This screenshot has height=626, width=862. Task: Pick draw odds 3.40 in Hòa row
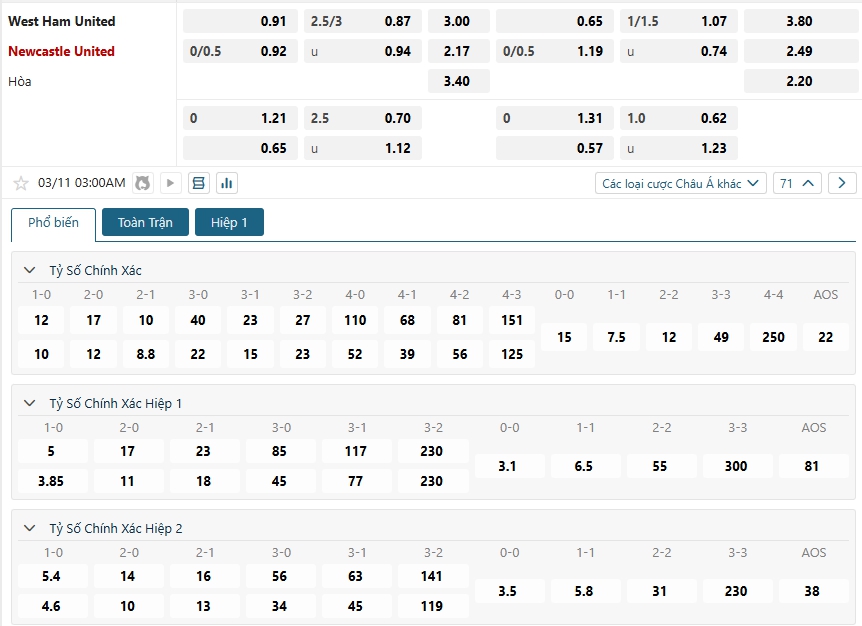[x=456, y=81]
